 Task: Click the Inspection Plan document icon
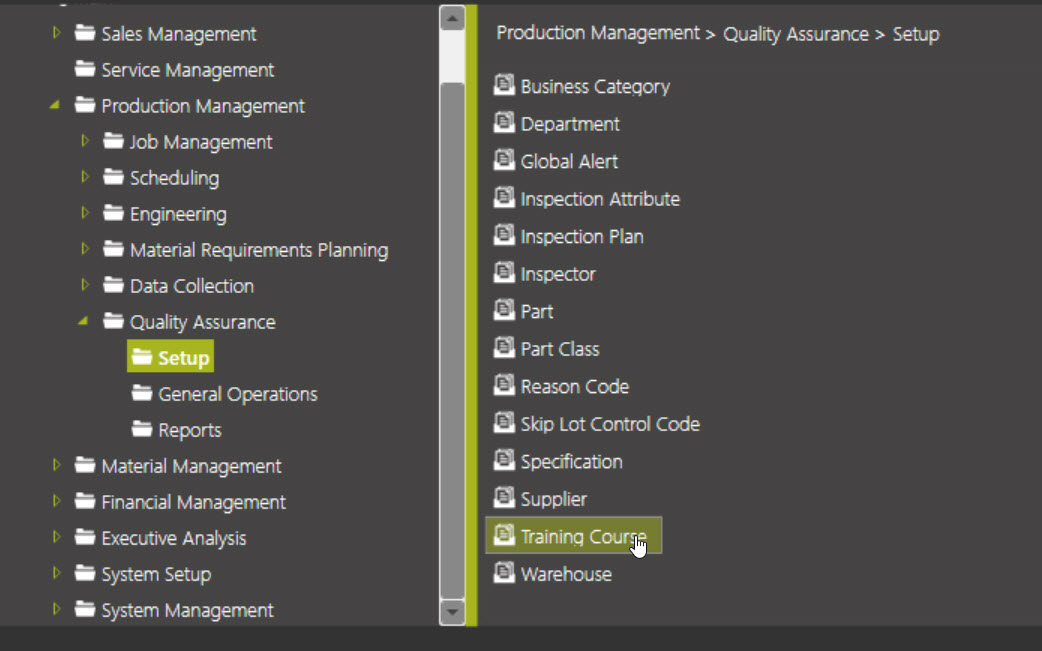pos(504,235)
